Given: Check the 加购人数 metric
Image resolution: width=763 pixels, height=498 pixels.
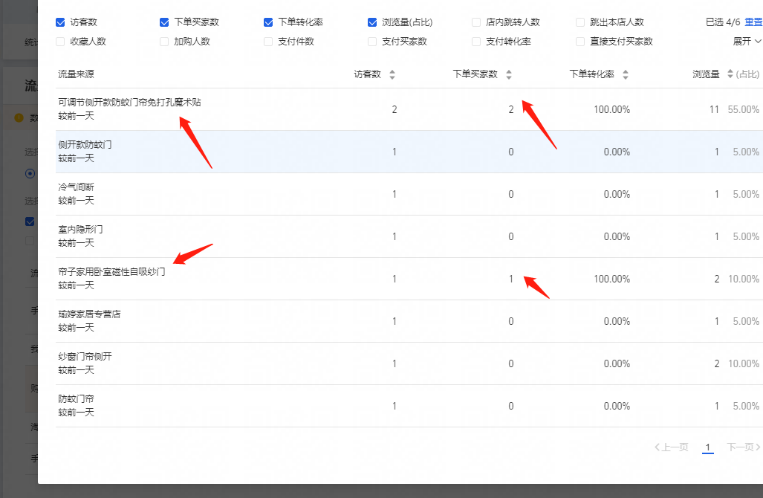Looking at the screenshot, I should tap(164, 41).
